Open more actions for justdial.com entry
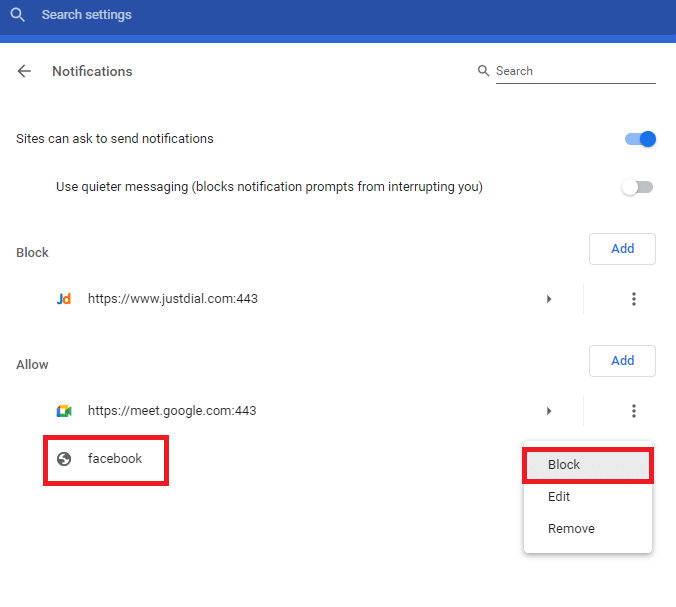The image size is (676, 607). (x=633, y=299)
